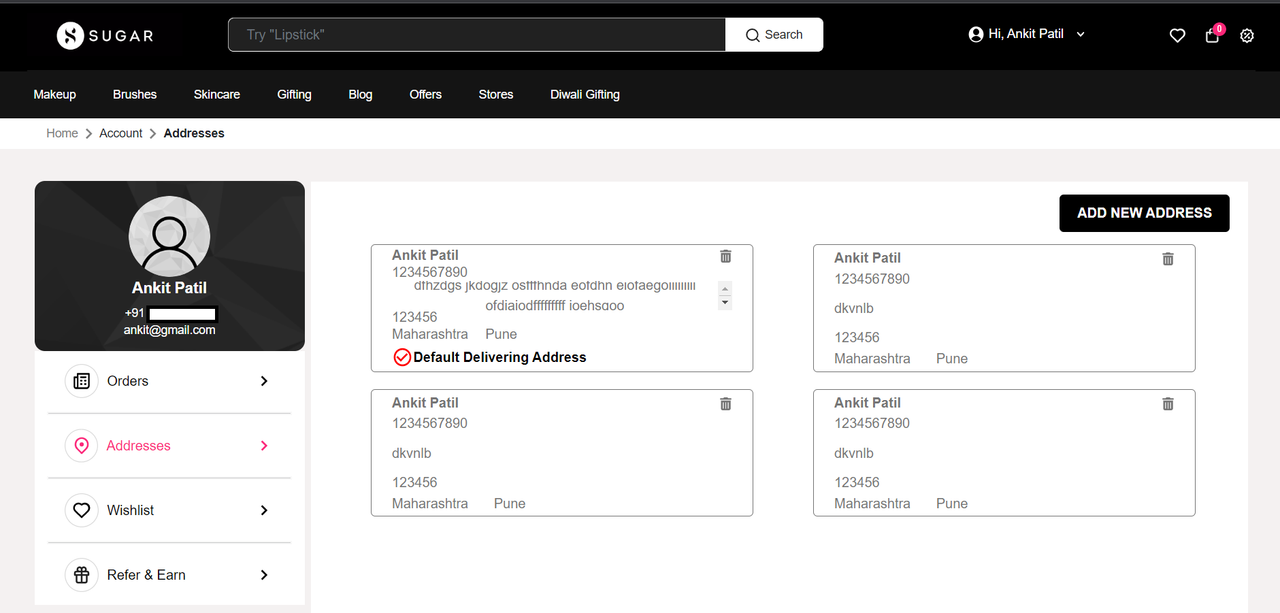Click the trash icon on top-right address card

1167,258
